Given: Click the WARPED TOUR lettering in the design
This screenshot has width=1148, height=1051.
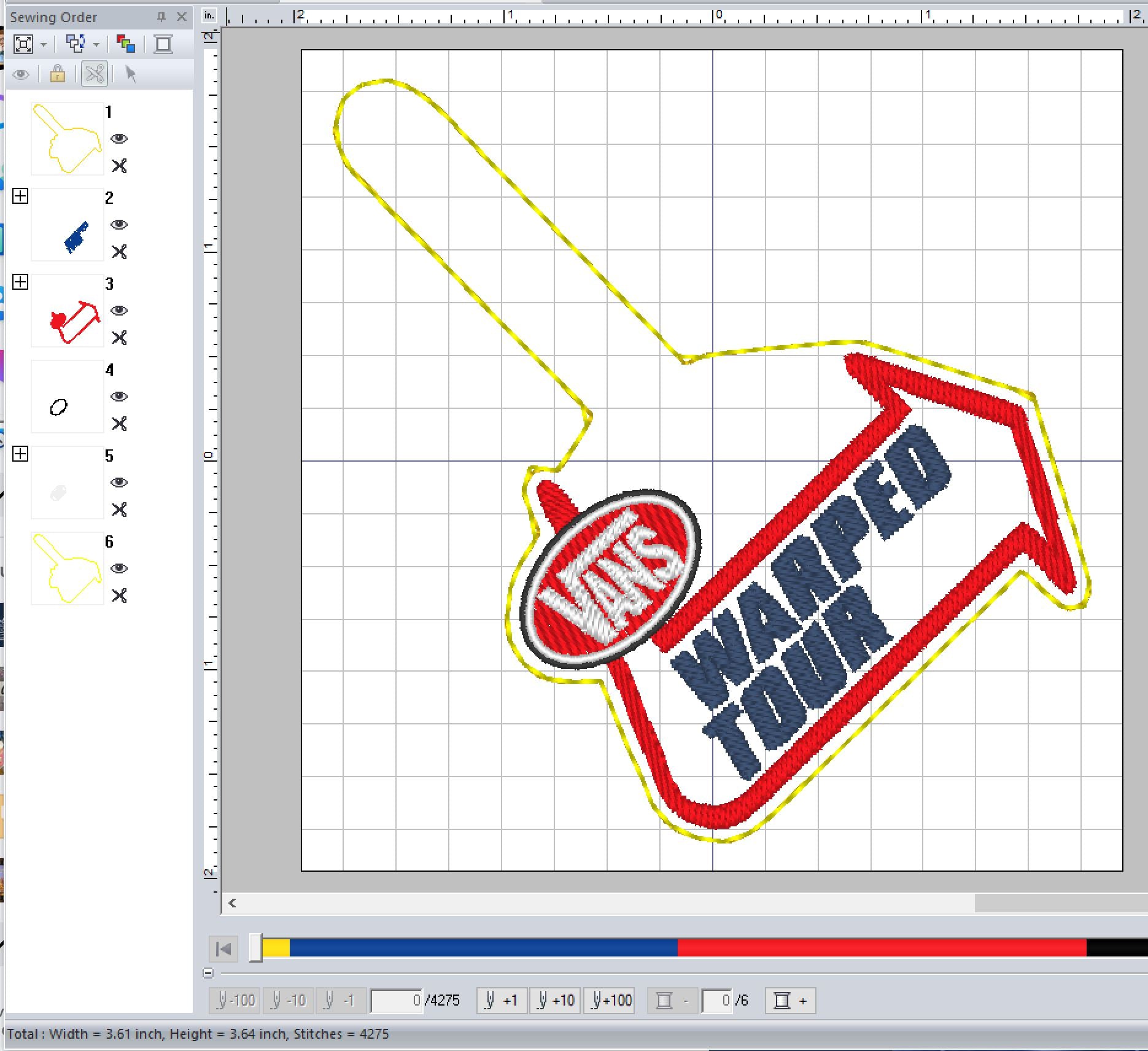Looking at the screenshot, I should click(x=812, y=602).
